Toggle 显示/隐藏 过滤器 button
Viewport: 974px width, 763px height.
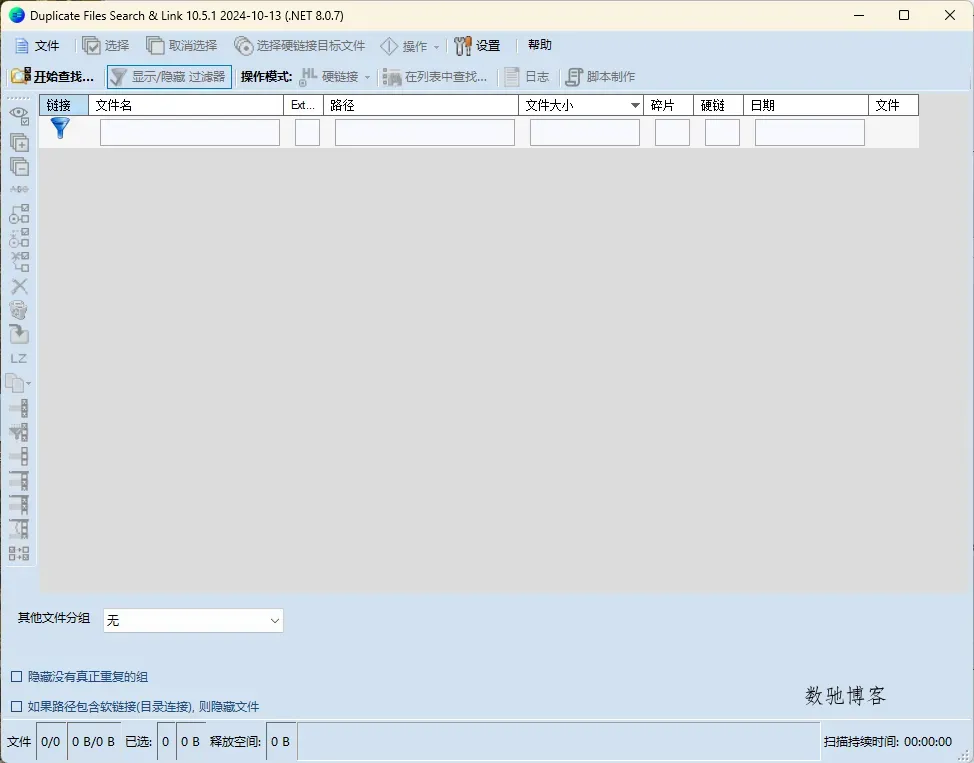click(169, 76)
